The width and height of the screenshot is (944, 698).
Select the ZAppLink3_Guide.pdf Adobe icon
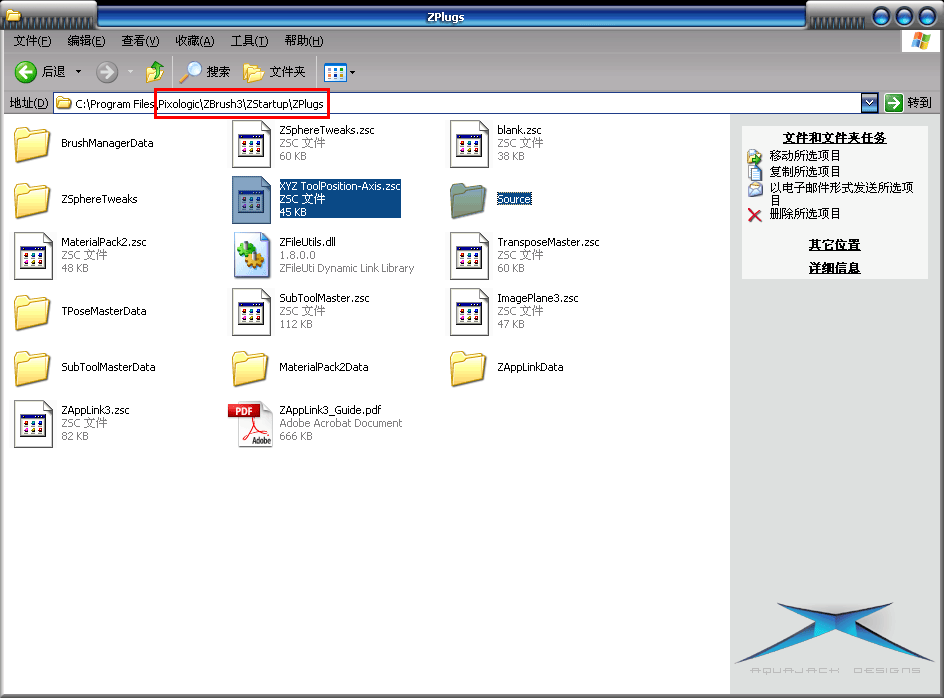tap(251, 424)
